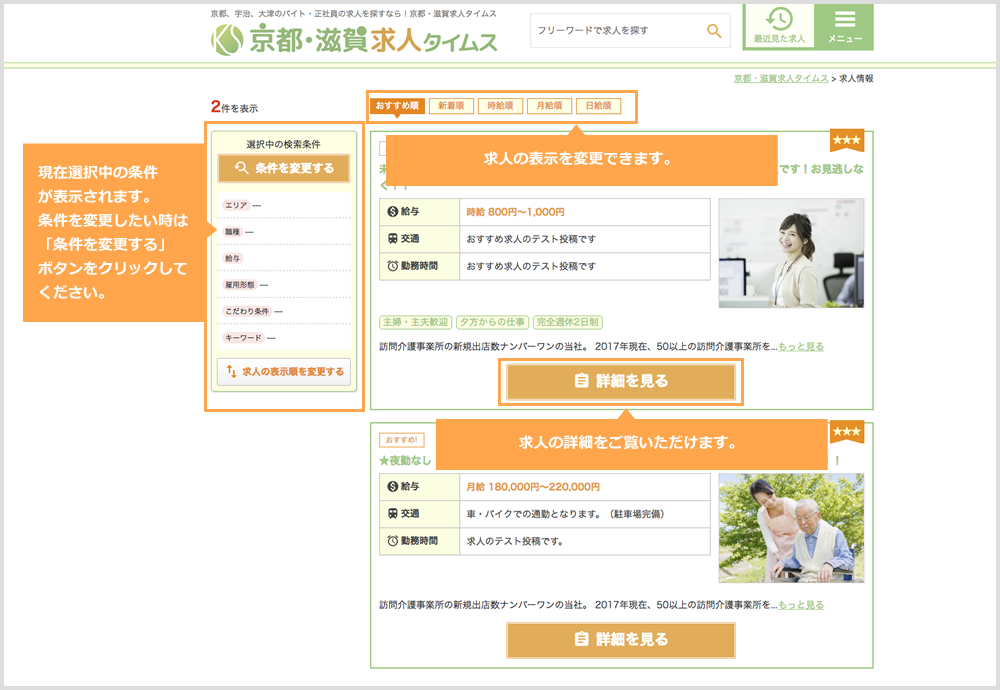Select the おすすめ順 sort tab
Screen dimensions: 1000x690
coord(397,106)
